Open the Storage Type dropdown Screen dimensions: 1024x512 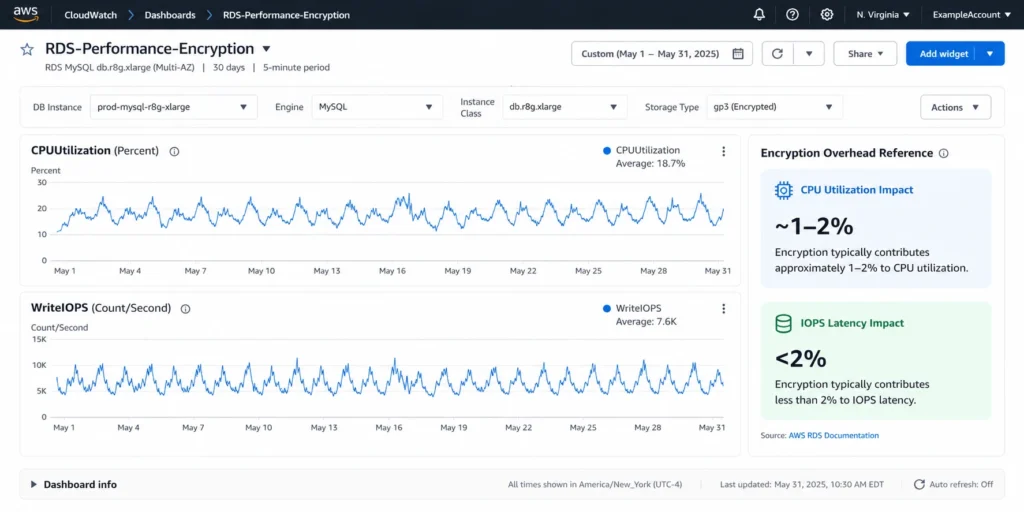point(774,107)
